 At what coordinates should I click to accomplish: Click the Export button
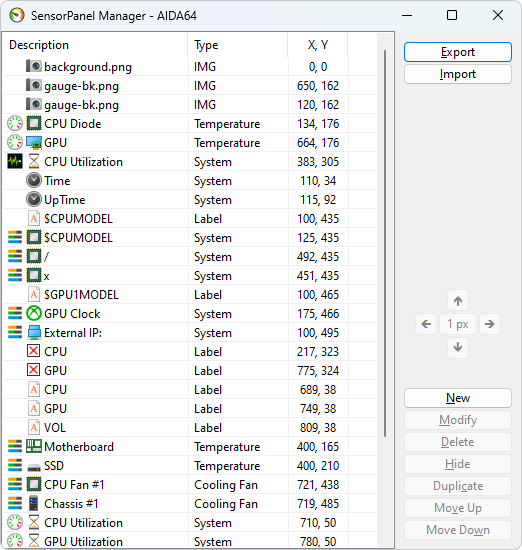pos(458,52)
